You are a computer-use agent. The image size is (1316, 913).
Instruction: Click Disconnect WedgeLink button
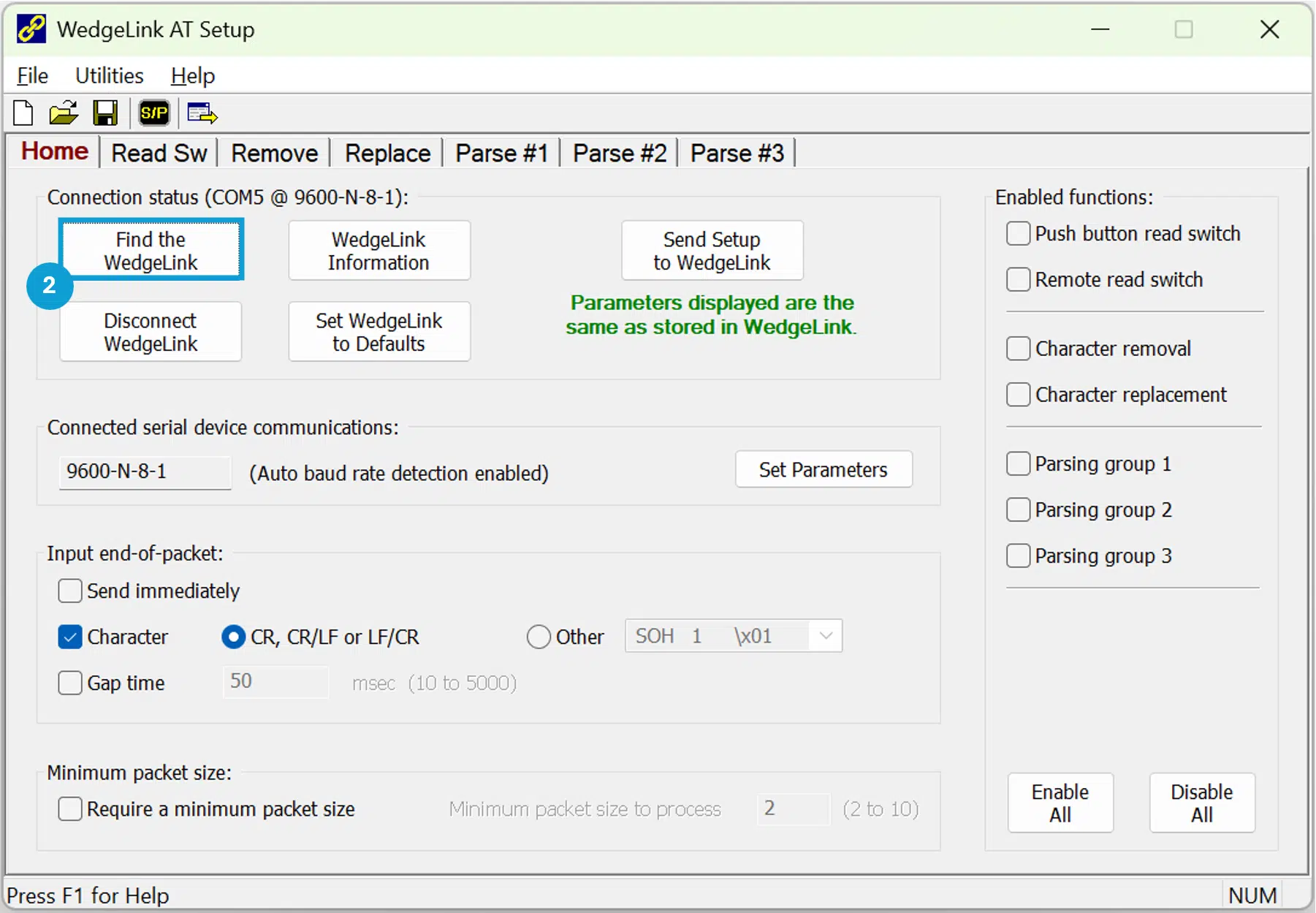click(x=151, y=331)
